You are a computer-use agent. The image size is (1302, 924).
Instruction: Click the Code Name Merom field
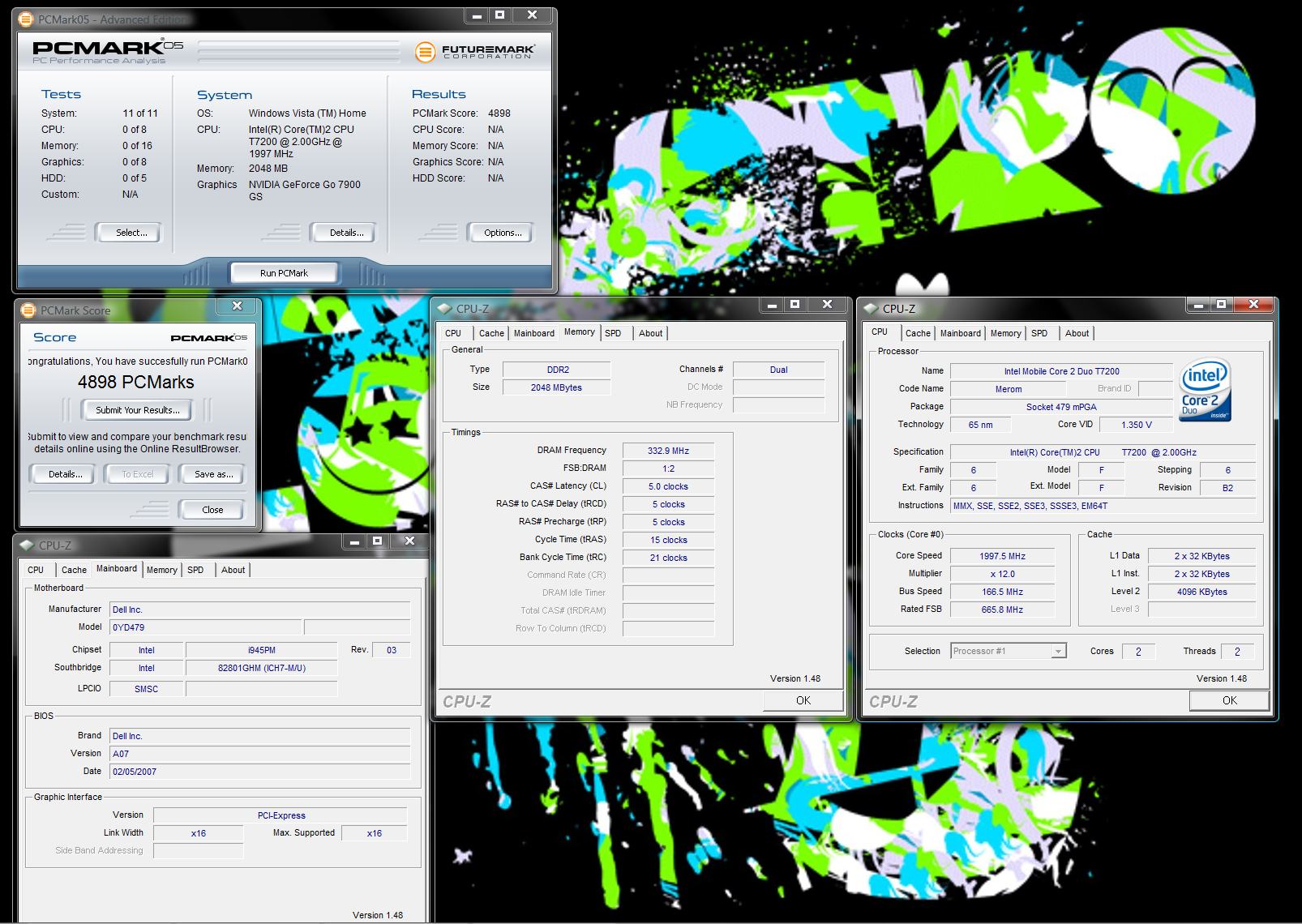[1008, 389]
